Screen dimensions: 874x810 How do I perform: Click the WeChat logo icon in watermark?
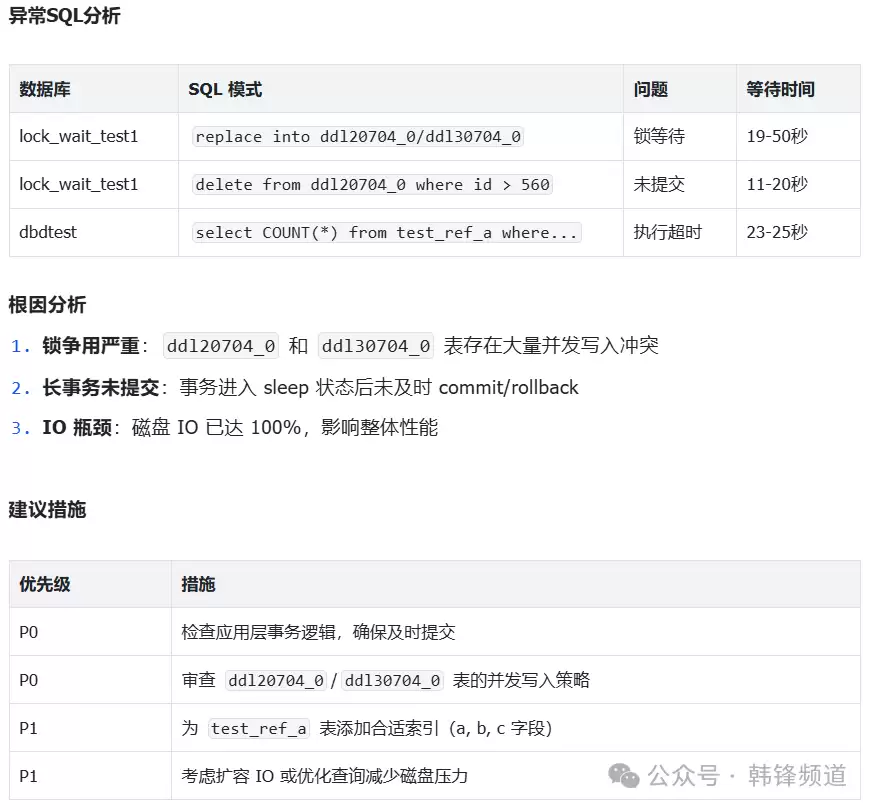(x=624, y=776)
